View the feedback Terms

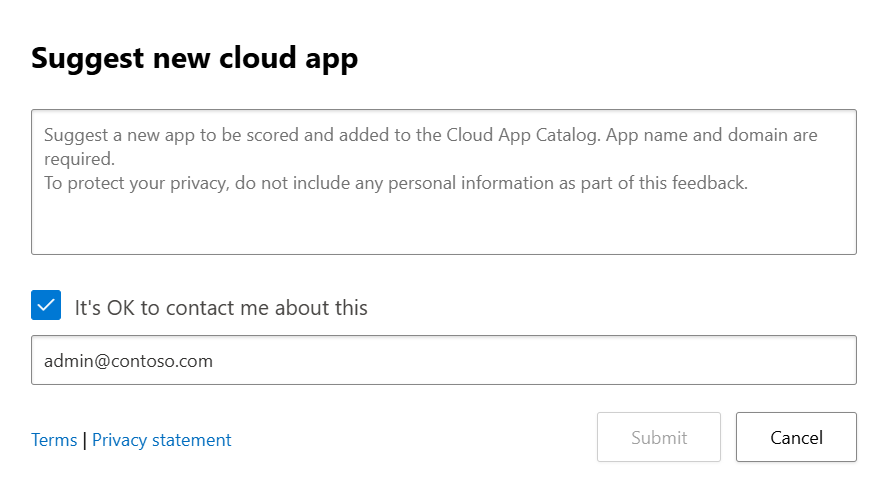tap(54, 440)
